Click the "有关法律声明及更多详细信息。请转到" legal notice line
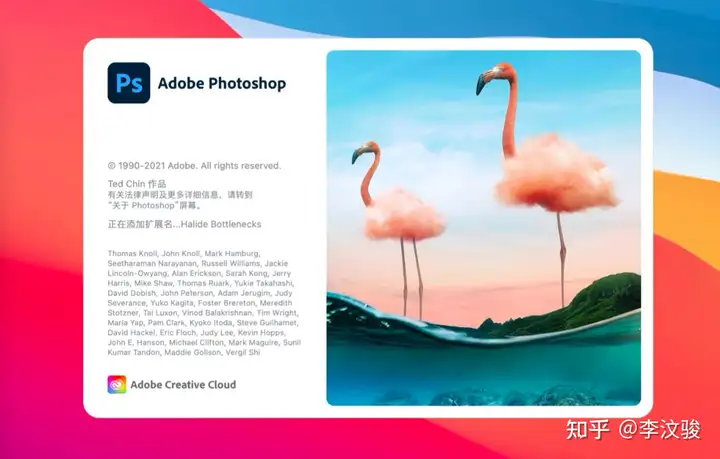Image resolution: width=720 pixels, height=459 pixels. point(180,195)
